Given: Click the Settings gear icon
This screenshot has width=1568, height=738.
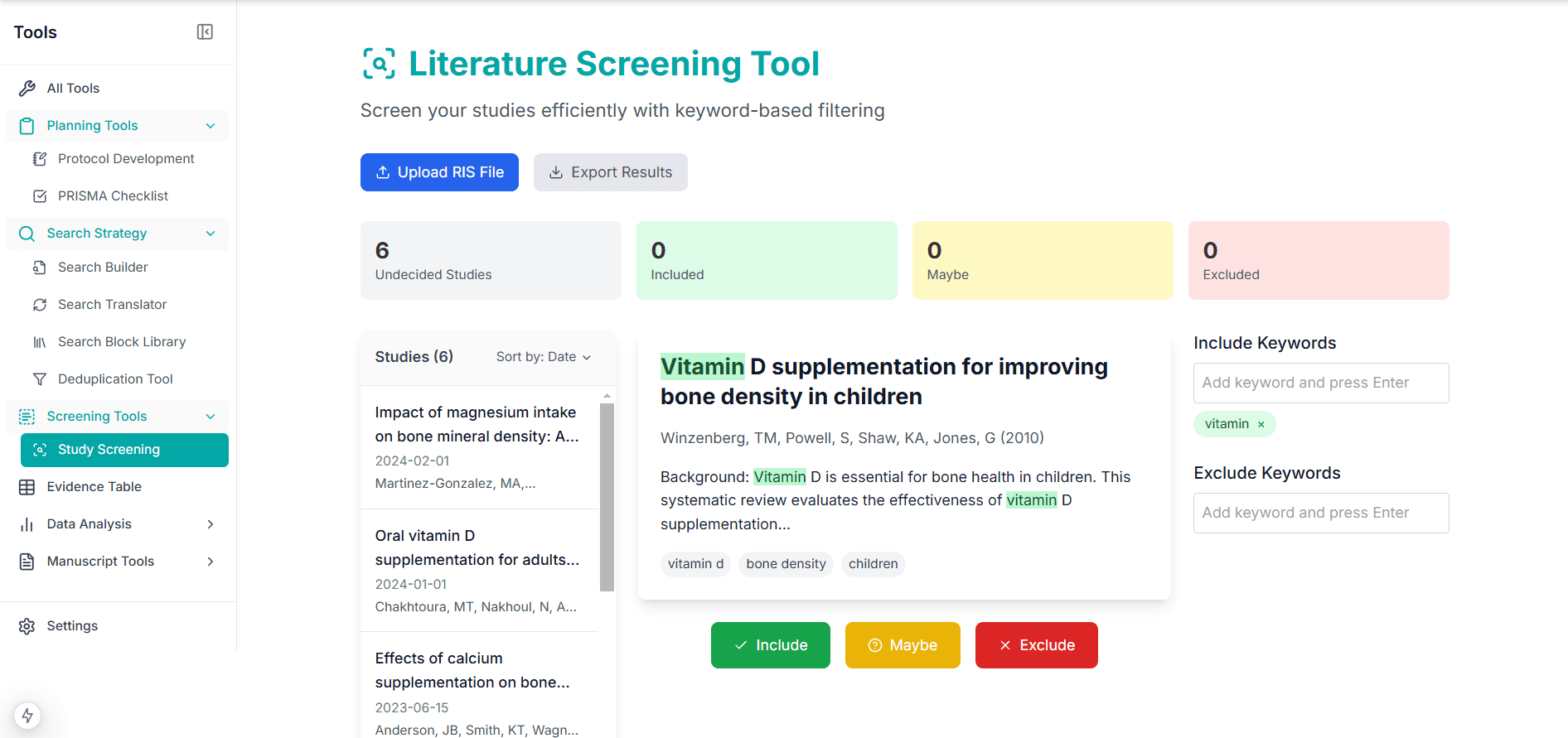Looking at the screenshot, I should [27, 626].
